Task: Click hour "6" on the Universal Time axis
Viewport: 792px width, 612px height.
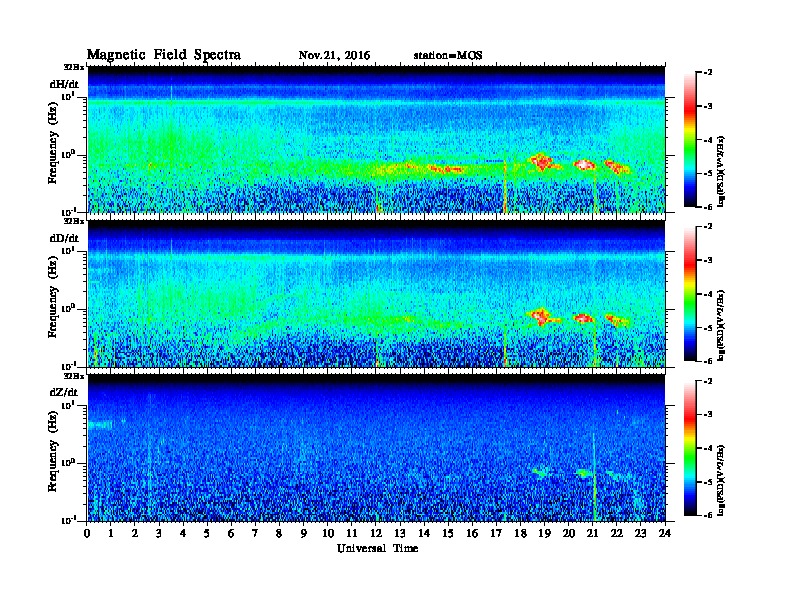Action: point(231,533)
